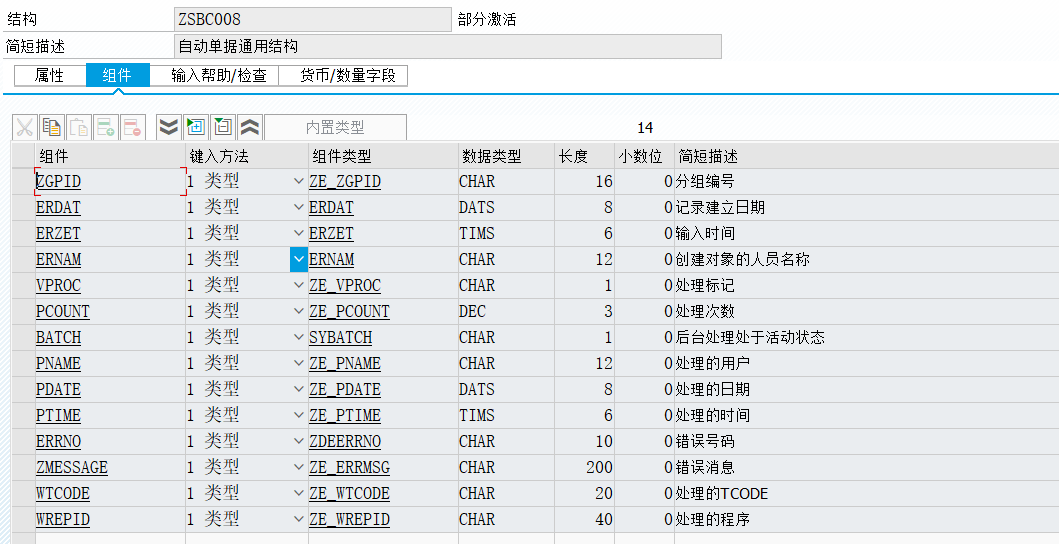This screenshot has height=544, width=1059.
Task: Click the 部分激活 status text
Action: click(x=487, y=20)
